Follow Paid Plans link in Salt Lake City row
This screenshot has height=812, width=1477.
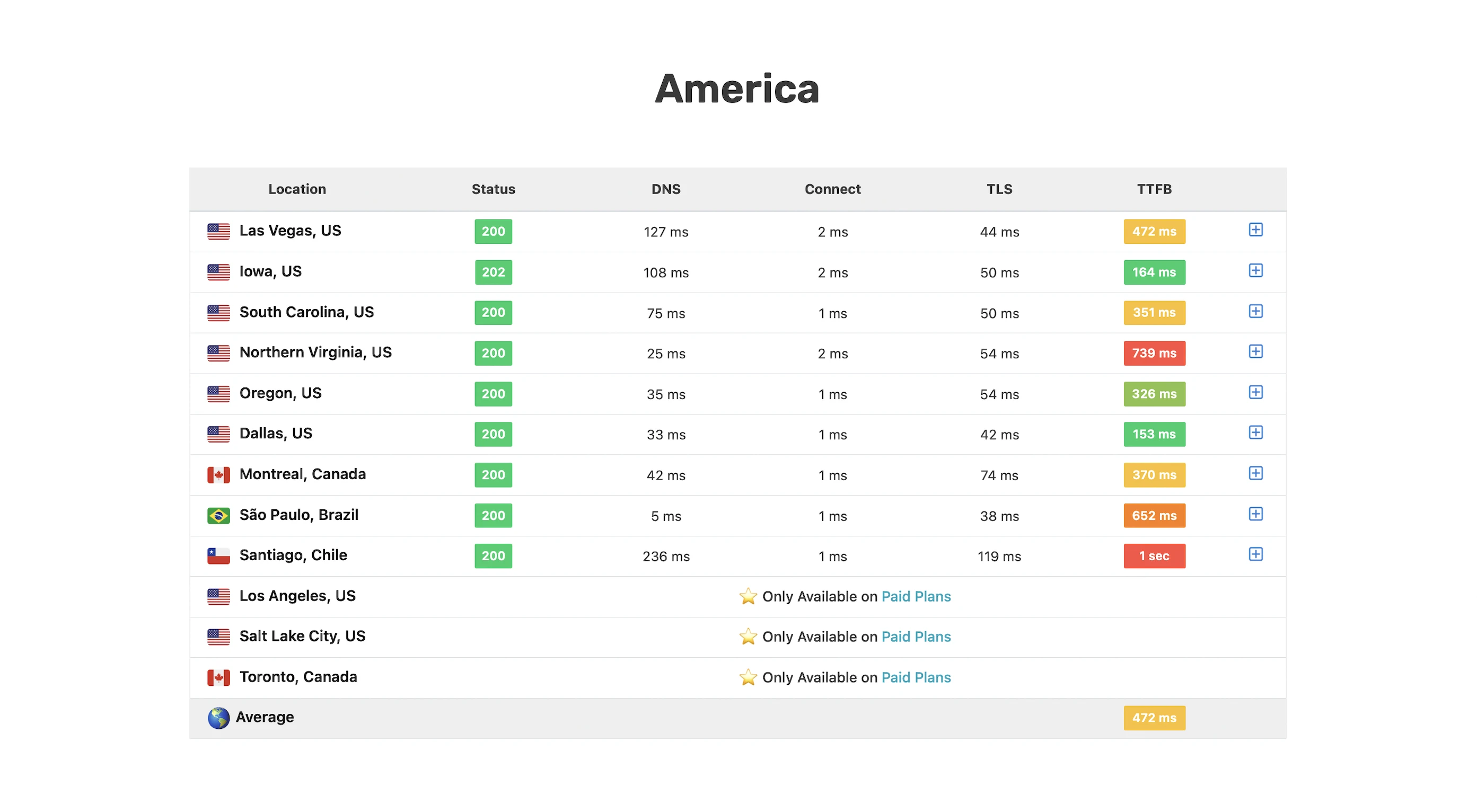coord(916,637)
